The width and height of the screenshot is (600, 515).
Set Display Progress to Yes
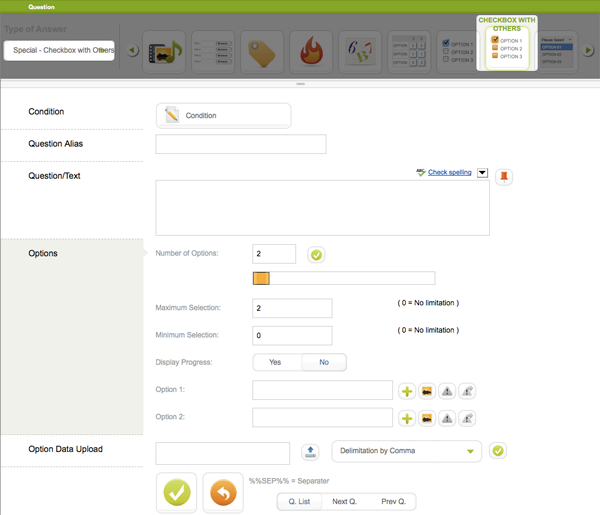(x=275, y=362)
